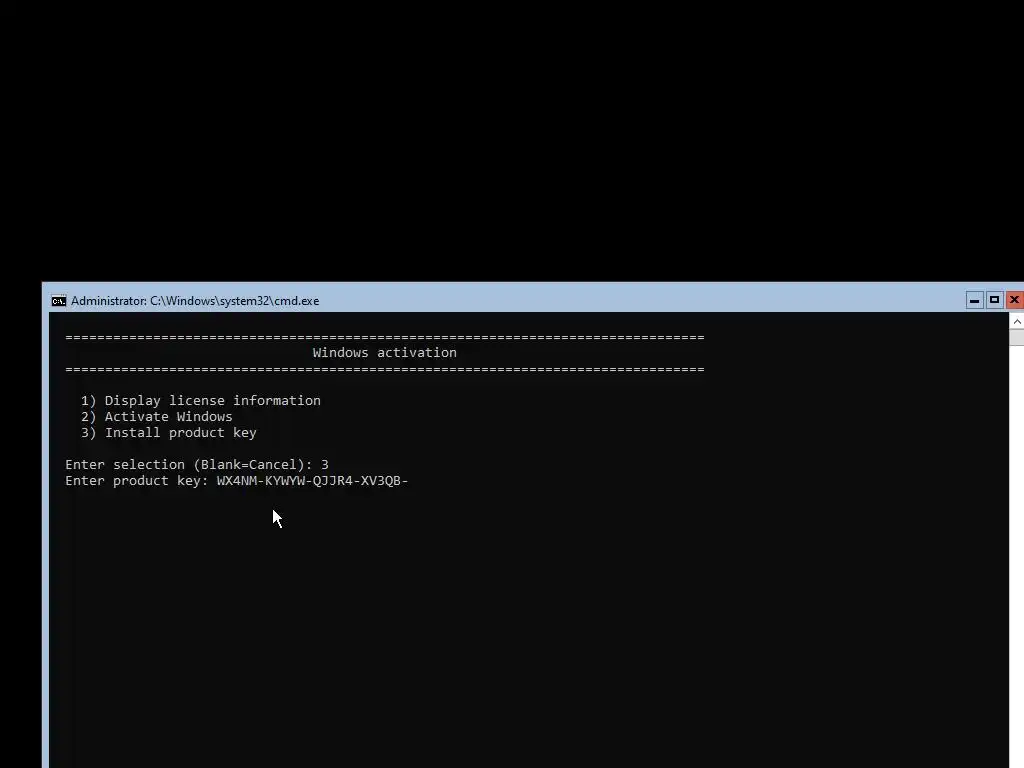Click the '3) Install product key' line

pyautogui.click(x=168, y=432)
